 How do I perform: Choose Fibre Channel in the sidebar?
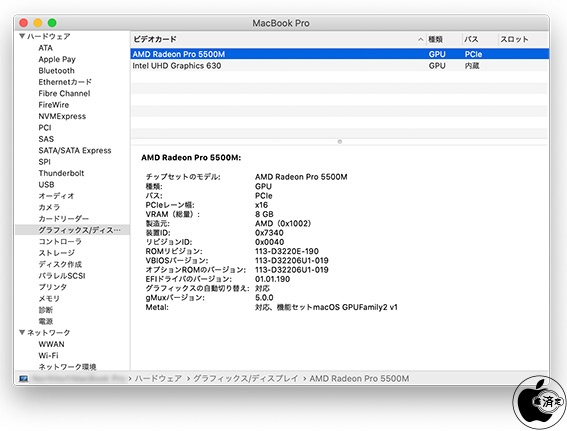[64, 93]
